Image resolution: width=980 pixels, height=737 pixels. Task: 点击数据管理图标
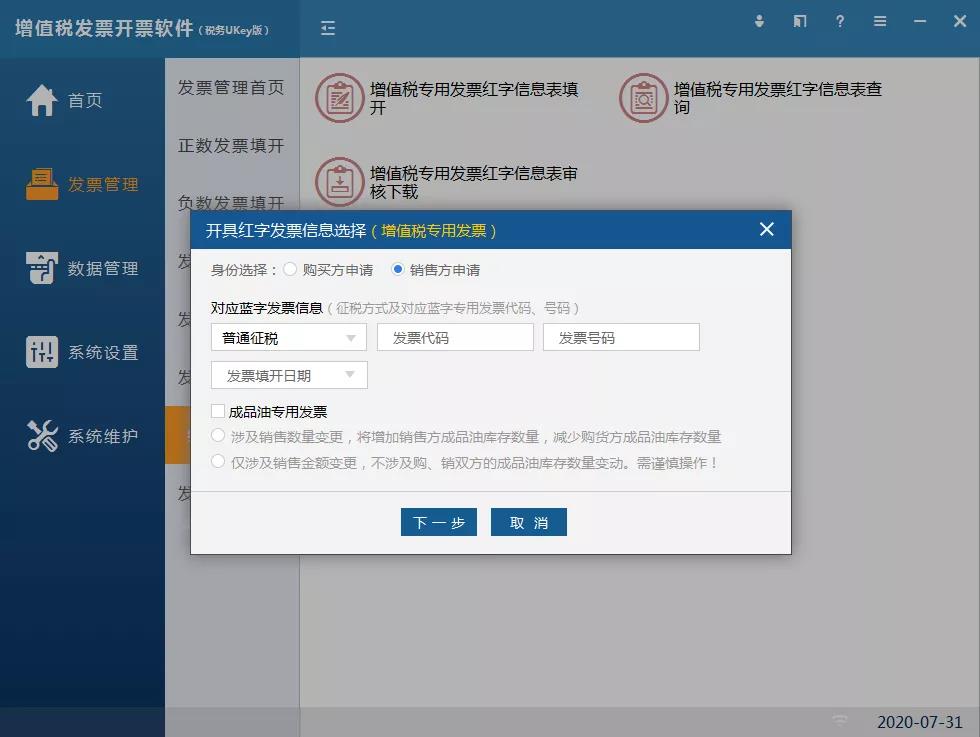tap(40, 268)
